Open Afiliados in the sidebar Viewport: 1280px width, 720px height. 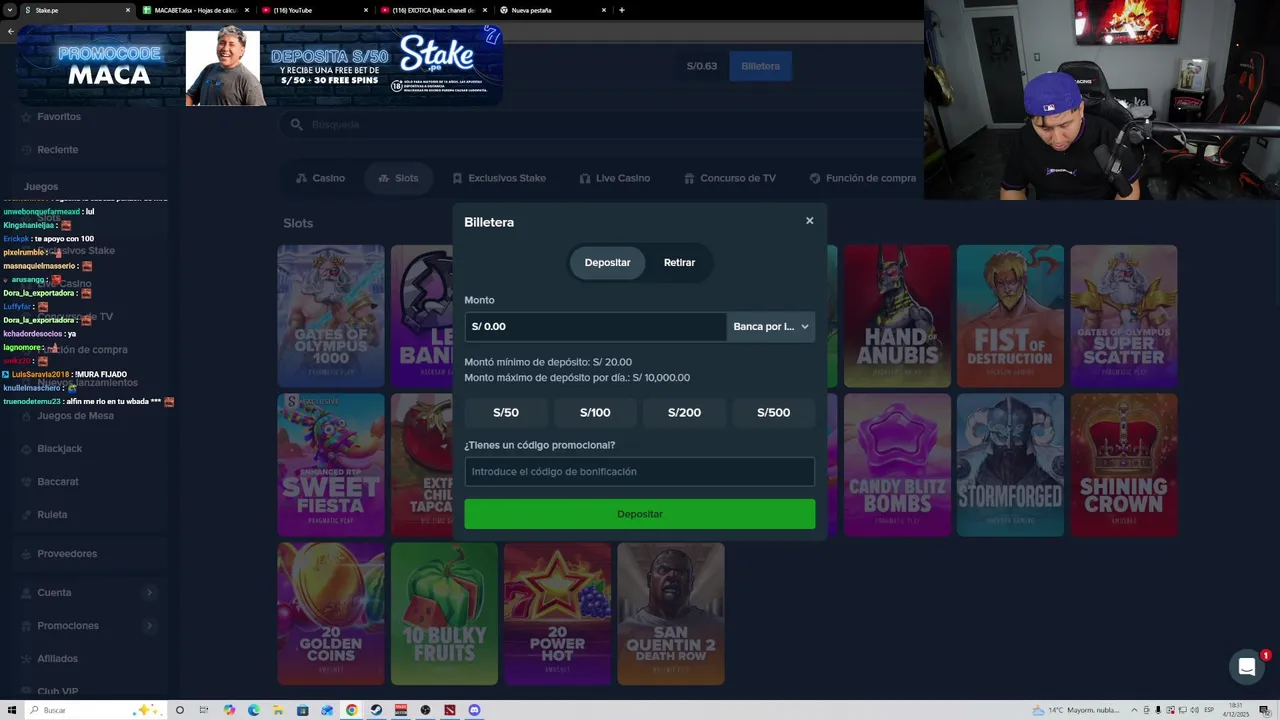57,659
